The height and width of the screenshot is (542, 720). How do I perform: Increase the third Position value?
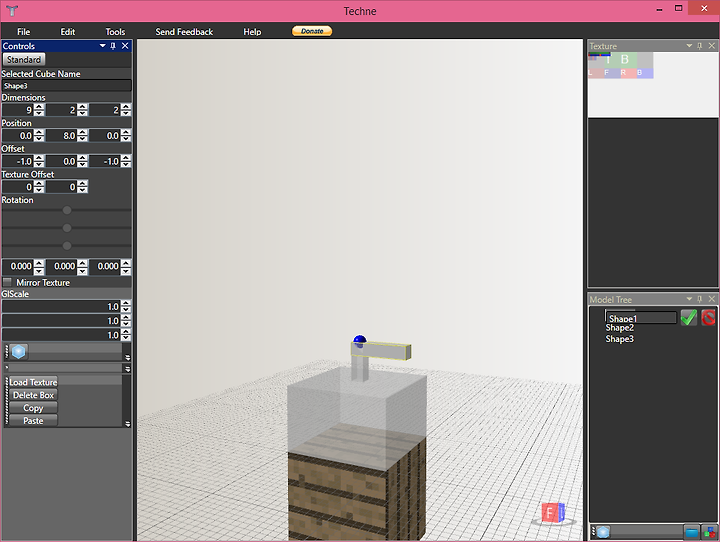(126, 133)
